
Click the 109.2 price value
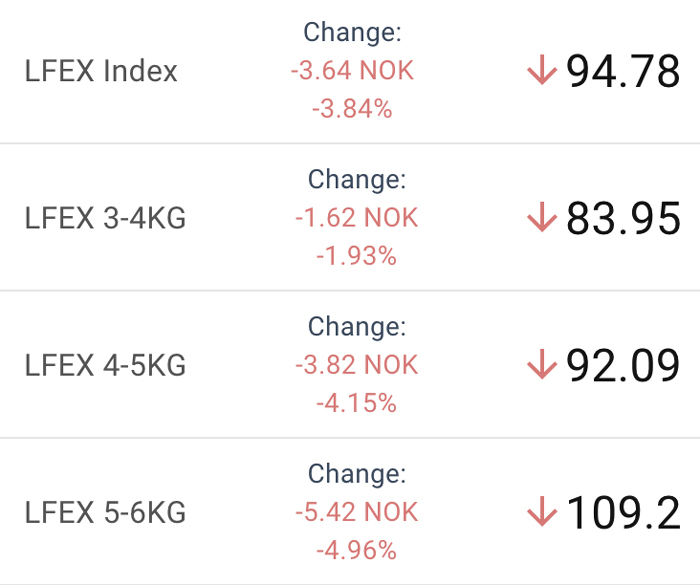[x=624, y=512]
